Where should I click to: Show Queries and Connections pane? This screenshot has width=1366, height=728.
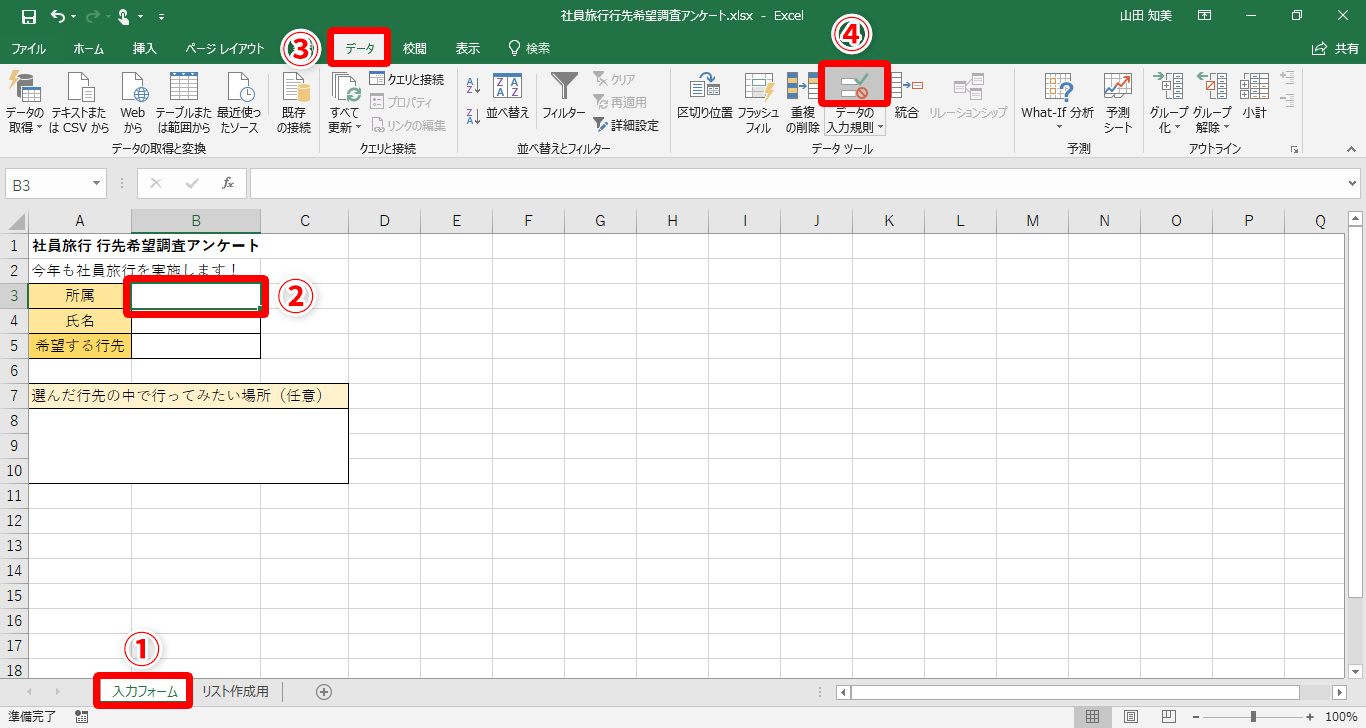406,79
